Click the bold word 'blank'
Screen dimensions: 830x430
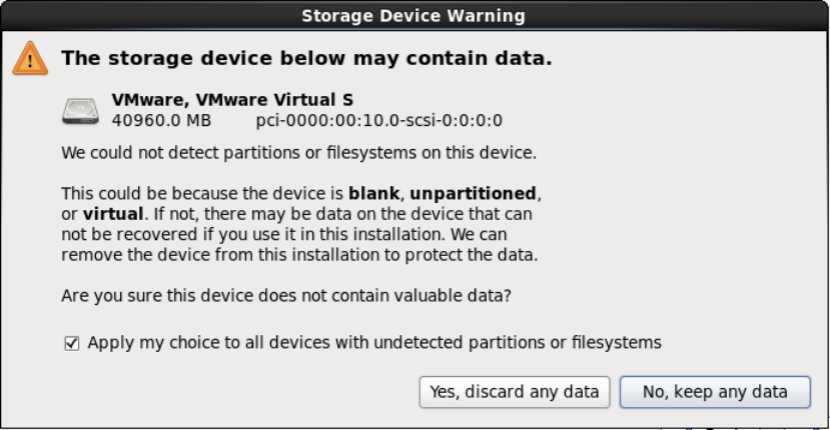pos(374,193)
